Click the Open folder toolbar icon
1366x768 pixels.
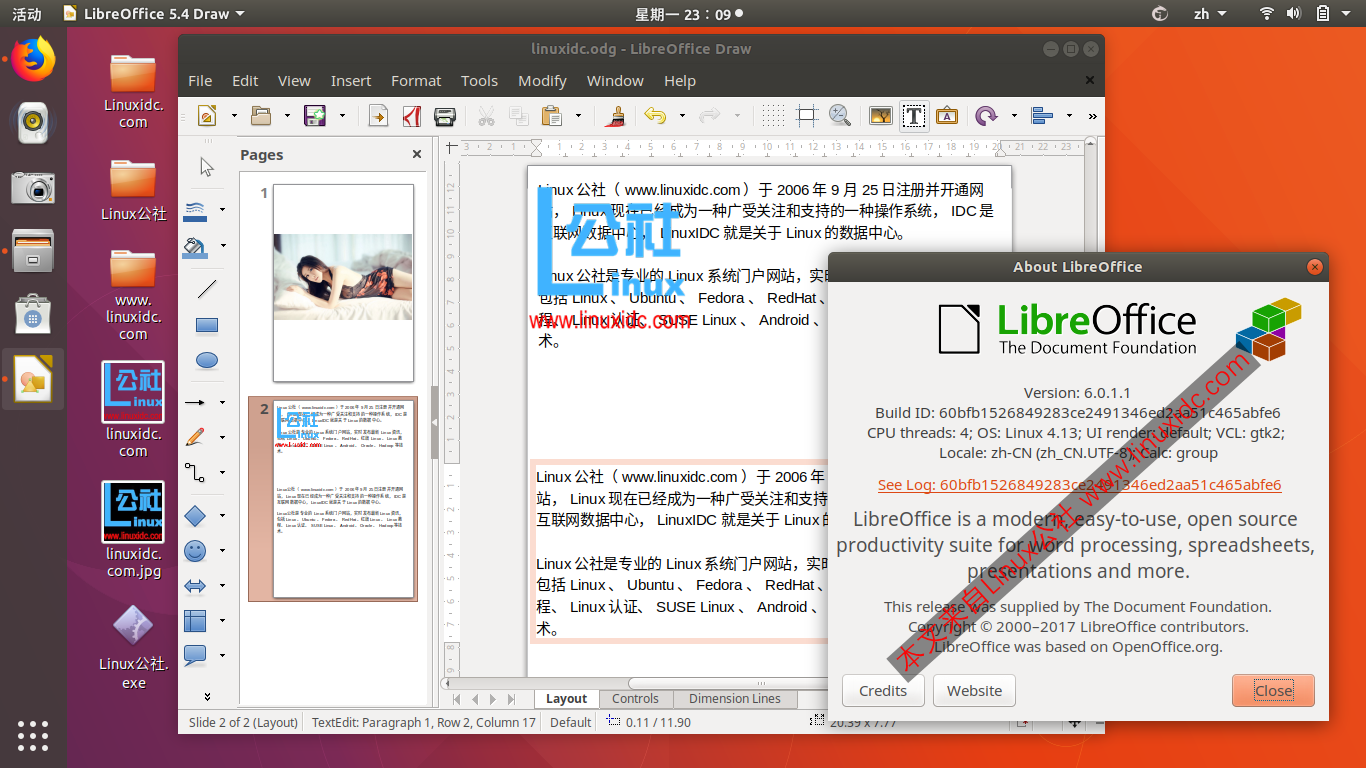[261, 116]
